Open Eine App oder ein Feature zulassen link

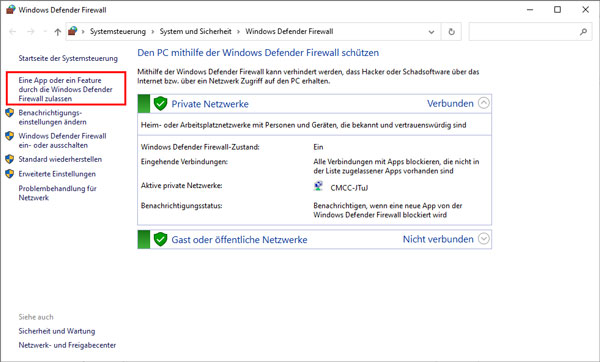65,90
